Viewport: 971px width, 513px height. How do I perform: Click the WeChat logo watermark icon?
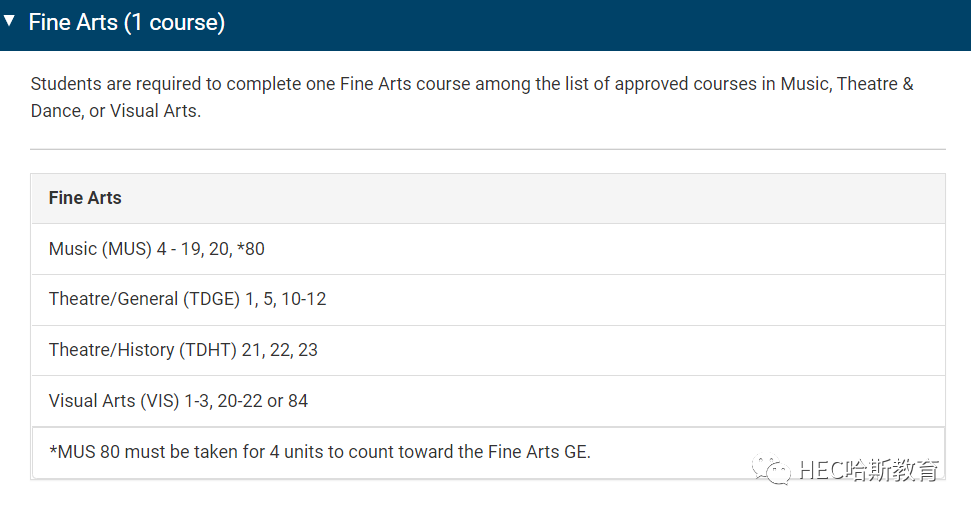tap(771, 470)
